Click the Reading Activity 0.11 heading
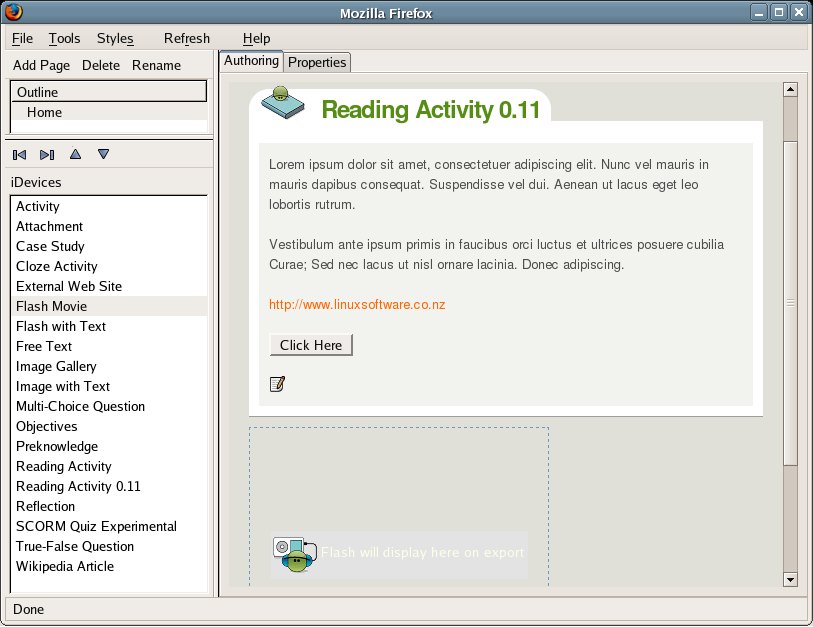Viewport: 813px width, 627px height. 430,109
